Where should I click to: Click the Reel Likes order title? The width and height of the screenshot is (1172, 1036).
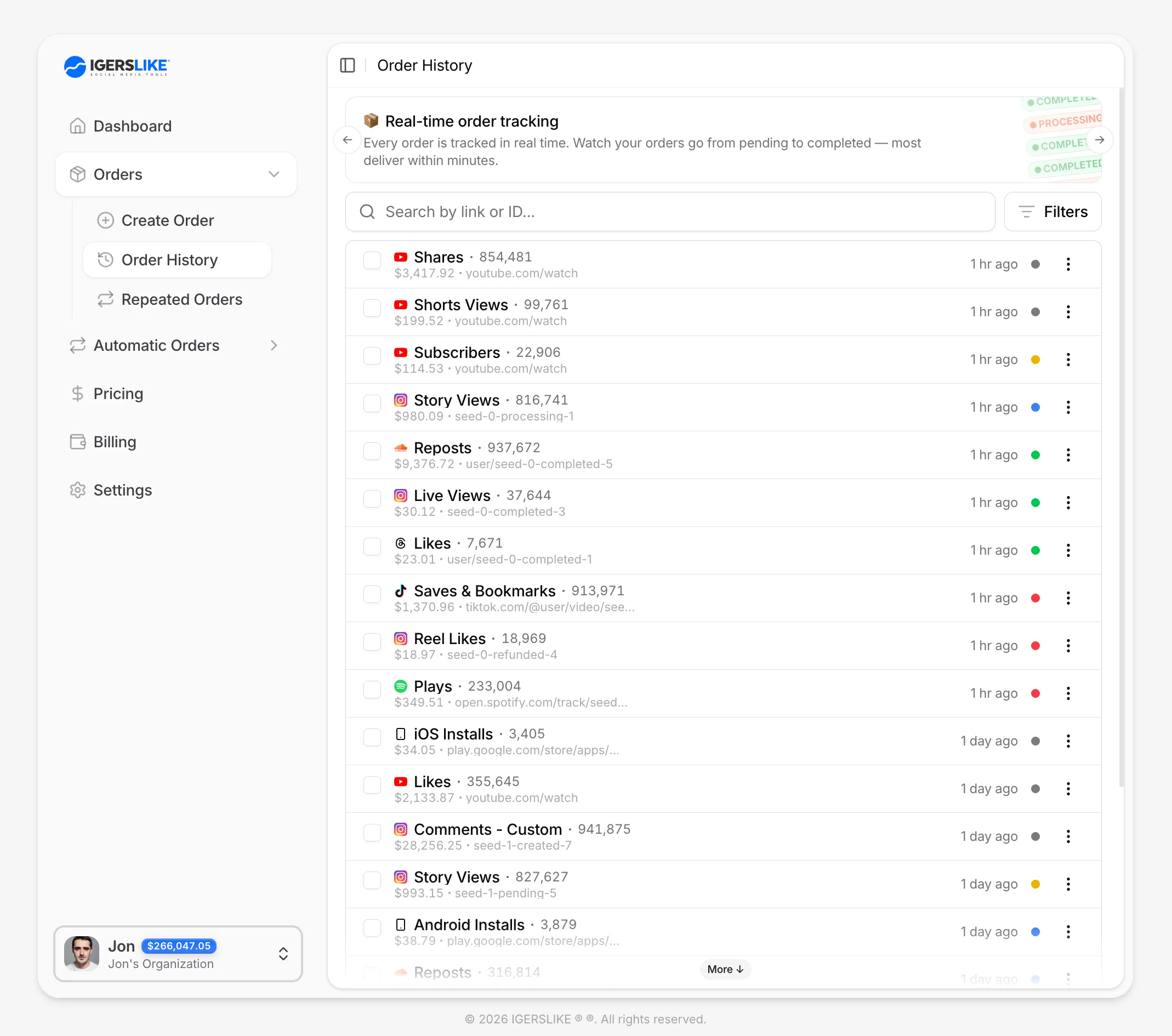coord(450,639)
